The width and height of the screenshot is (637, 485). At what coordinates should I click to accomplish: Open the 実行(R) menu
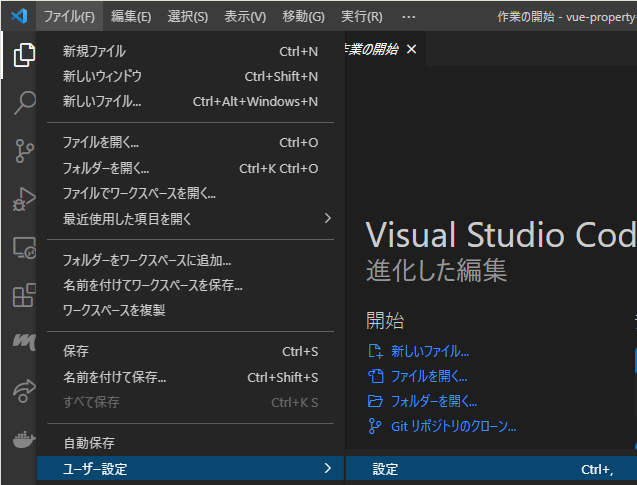coord(362,16)
